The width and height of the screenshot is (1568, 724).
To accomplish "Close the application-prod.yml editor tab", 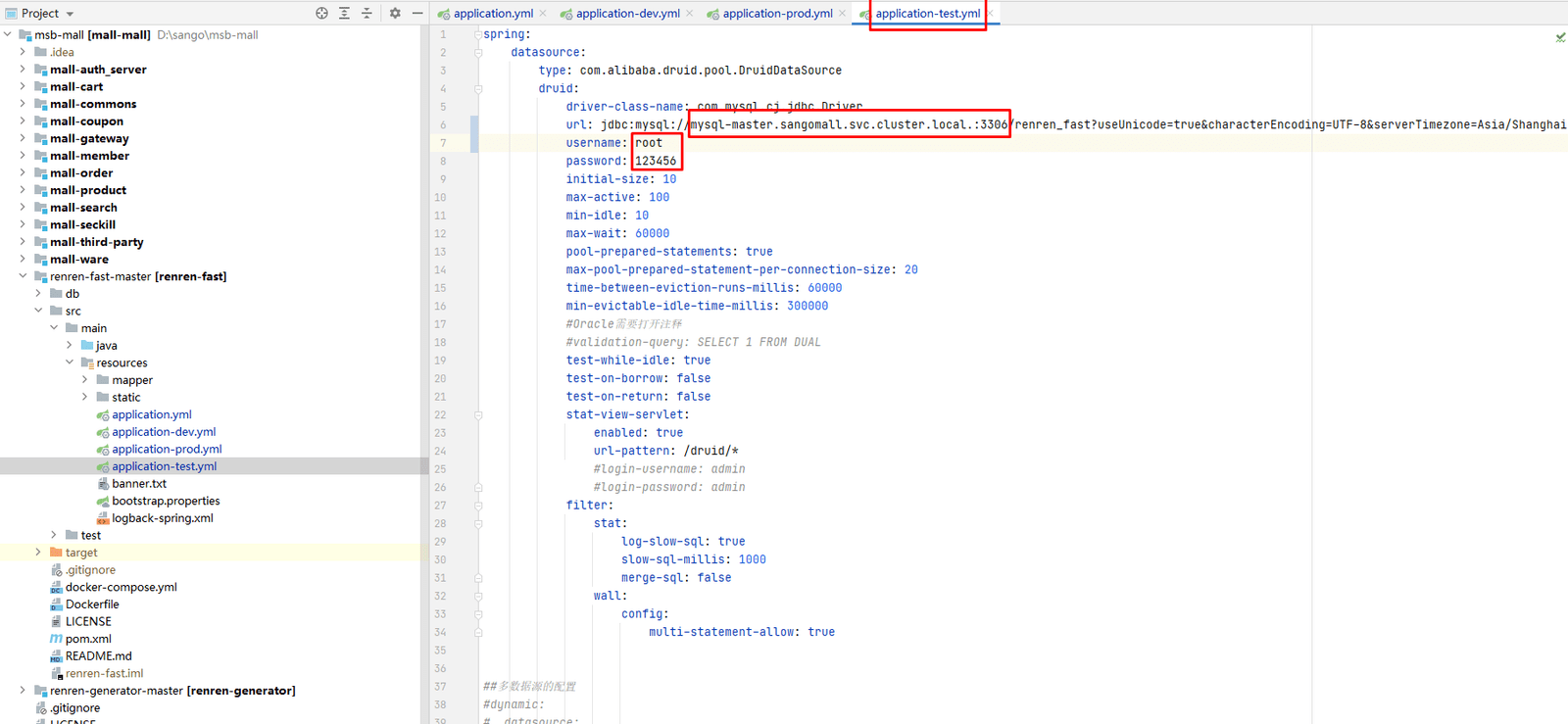I will click(843, 14).
